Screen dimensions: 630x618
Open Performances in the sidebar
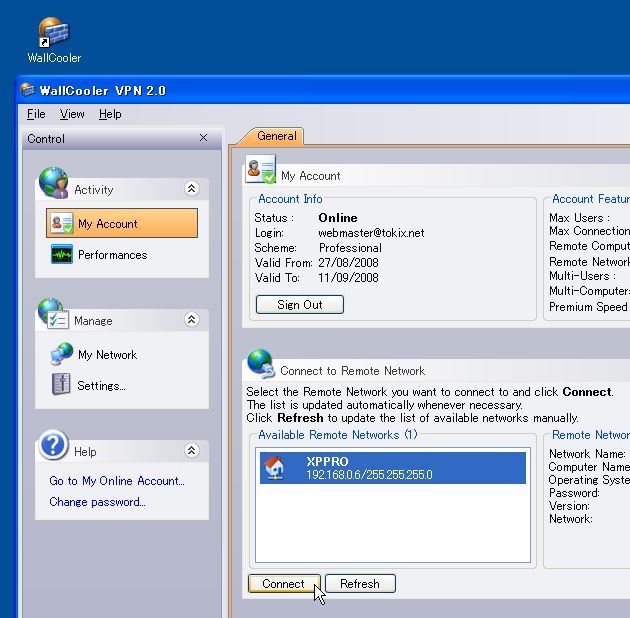point(112,255)
